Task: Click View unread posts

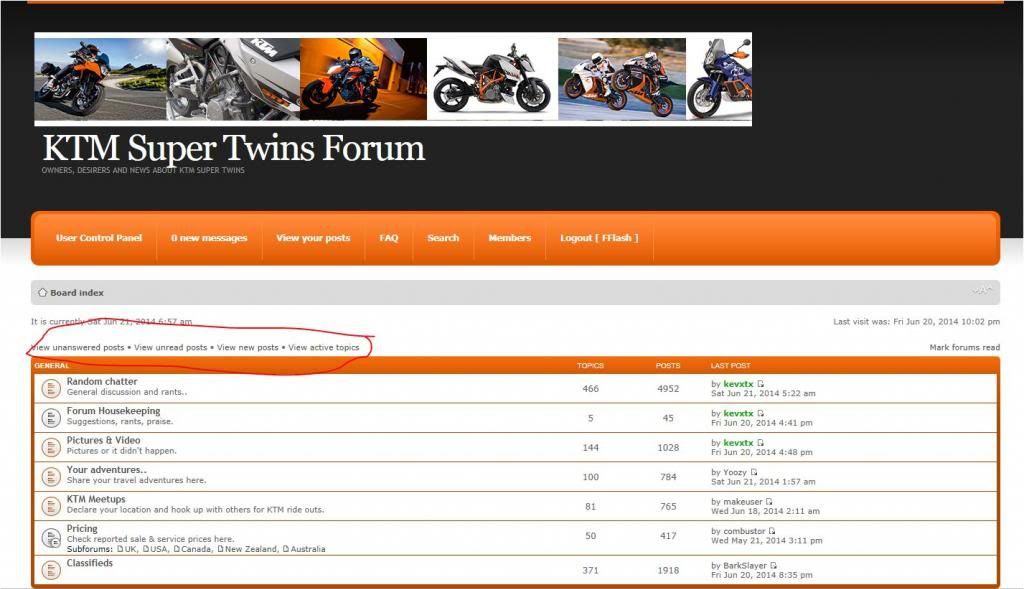Action: click(170, 347)
